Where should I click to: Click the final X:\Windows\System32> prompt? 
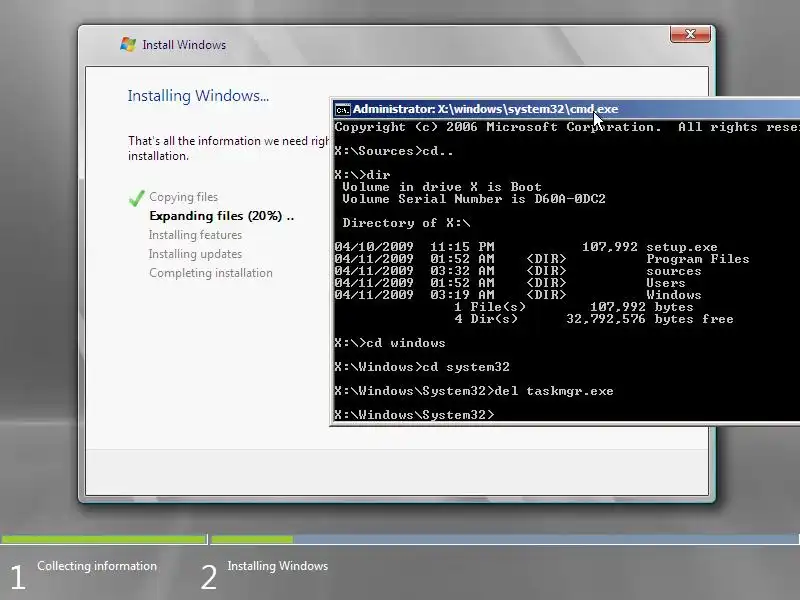pos(414,414)
